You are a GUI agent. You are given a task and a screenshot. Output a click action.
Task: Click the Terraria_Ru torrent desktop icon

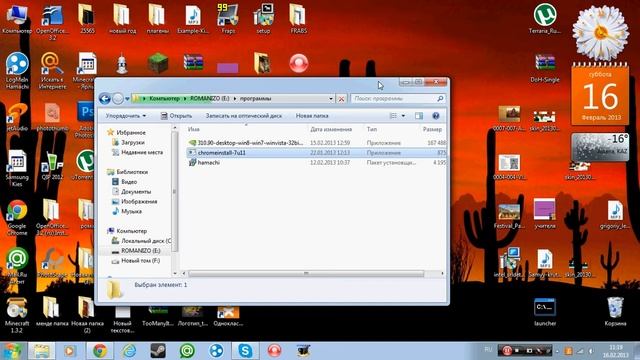point(545,19)
